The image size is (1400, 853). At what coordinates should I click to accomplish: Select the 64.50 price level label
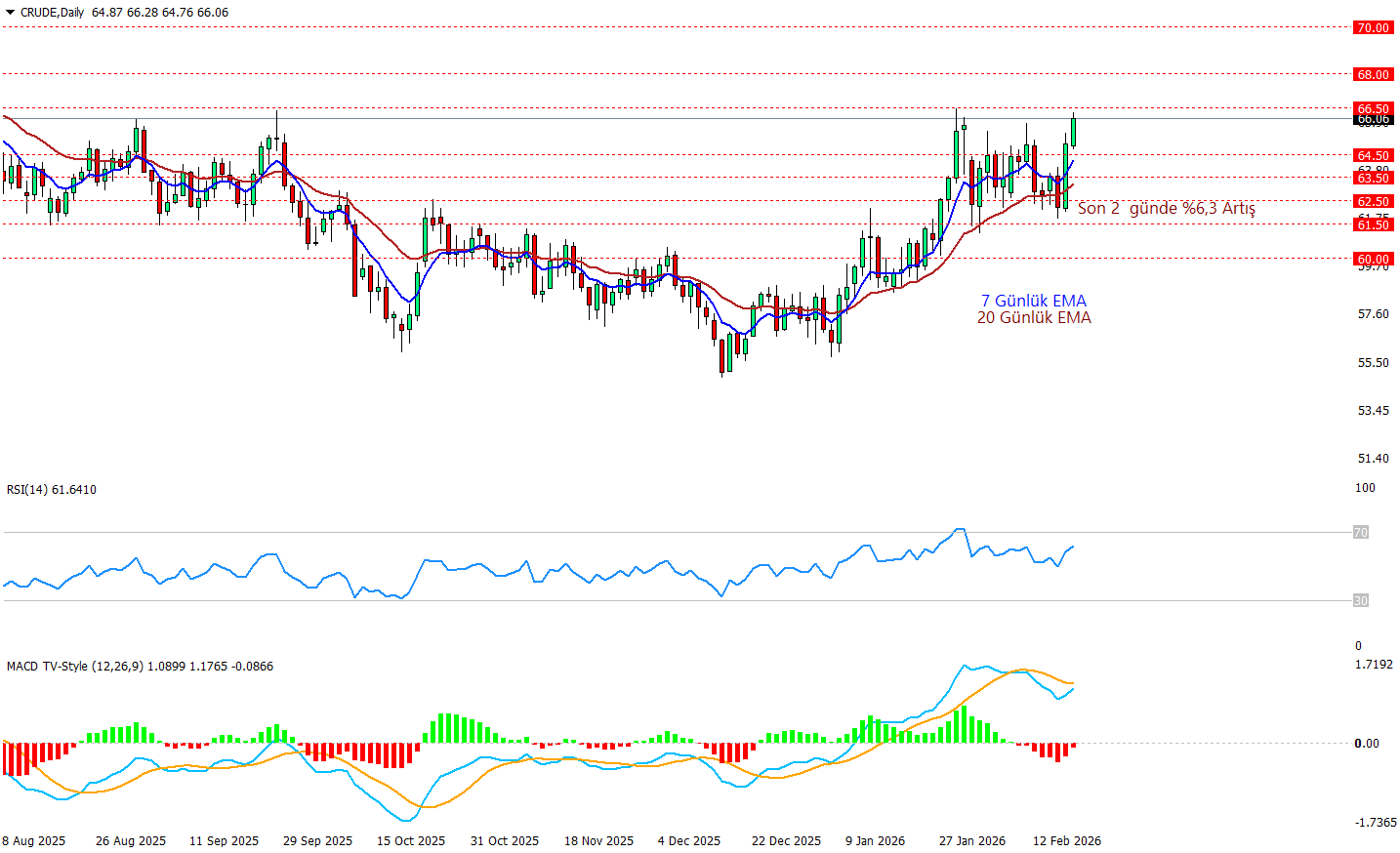click(1372, 155)
